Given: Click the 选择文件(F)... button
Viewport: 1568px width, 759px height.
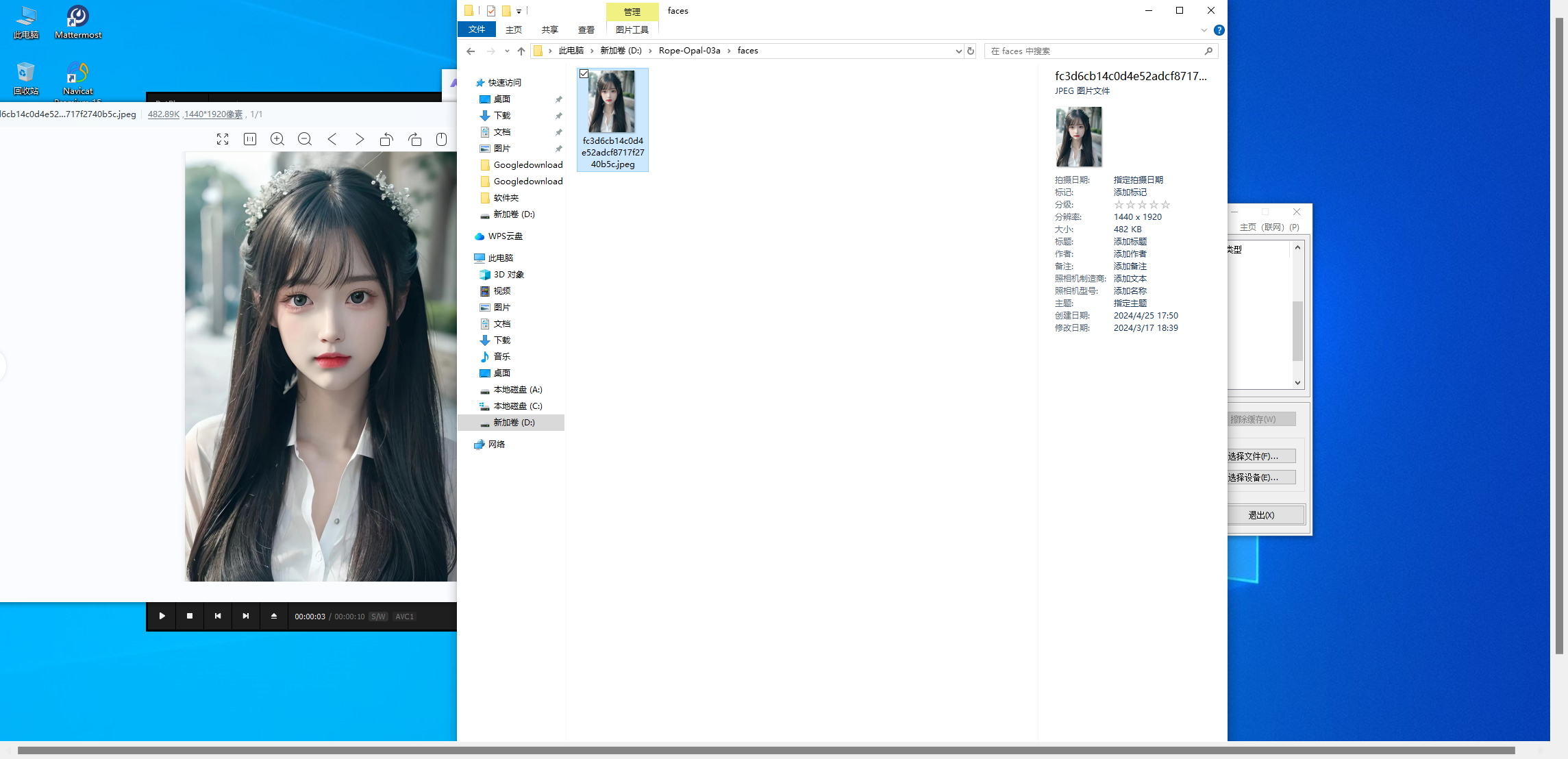Looking at the screenshot, I should 1259,456.
